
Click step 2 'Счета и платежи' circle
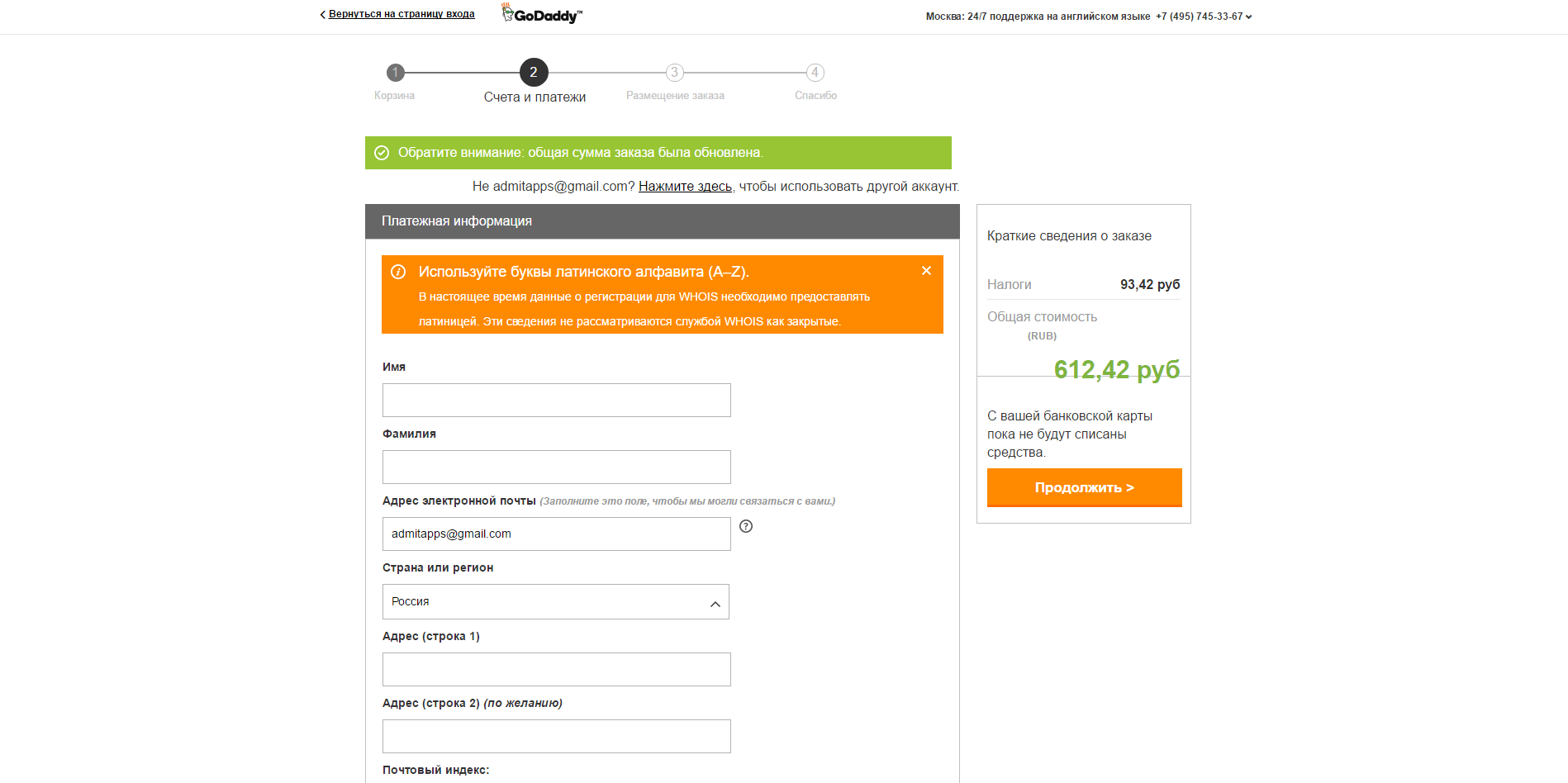(x=534, y=72)
